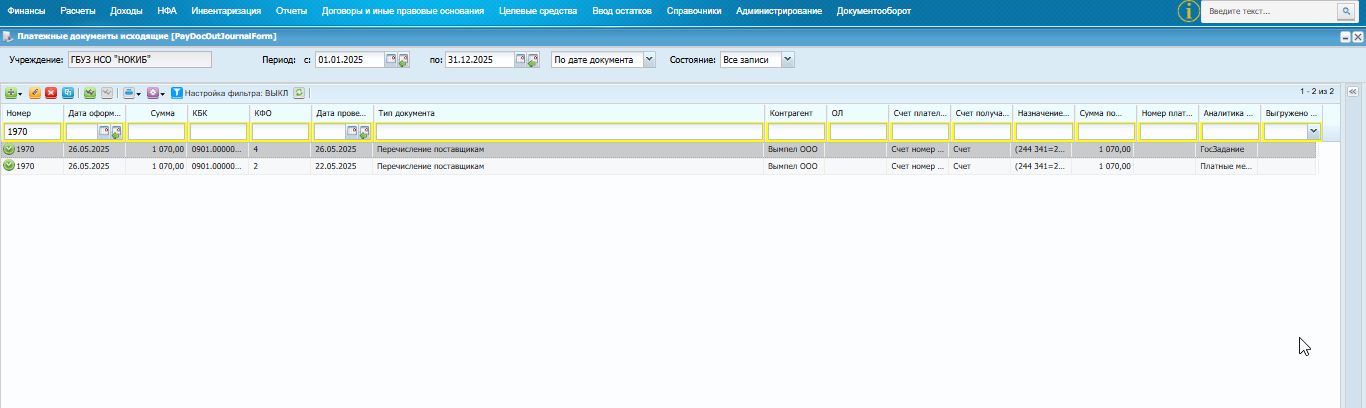Viewport: 1366px width, 408px height.
Task: Select the row with date 22.05.2025
Action: (660, 166)
